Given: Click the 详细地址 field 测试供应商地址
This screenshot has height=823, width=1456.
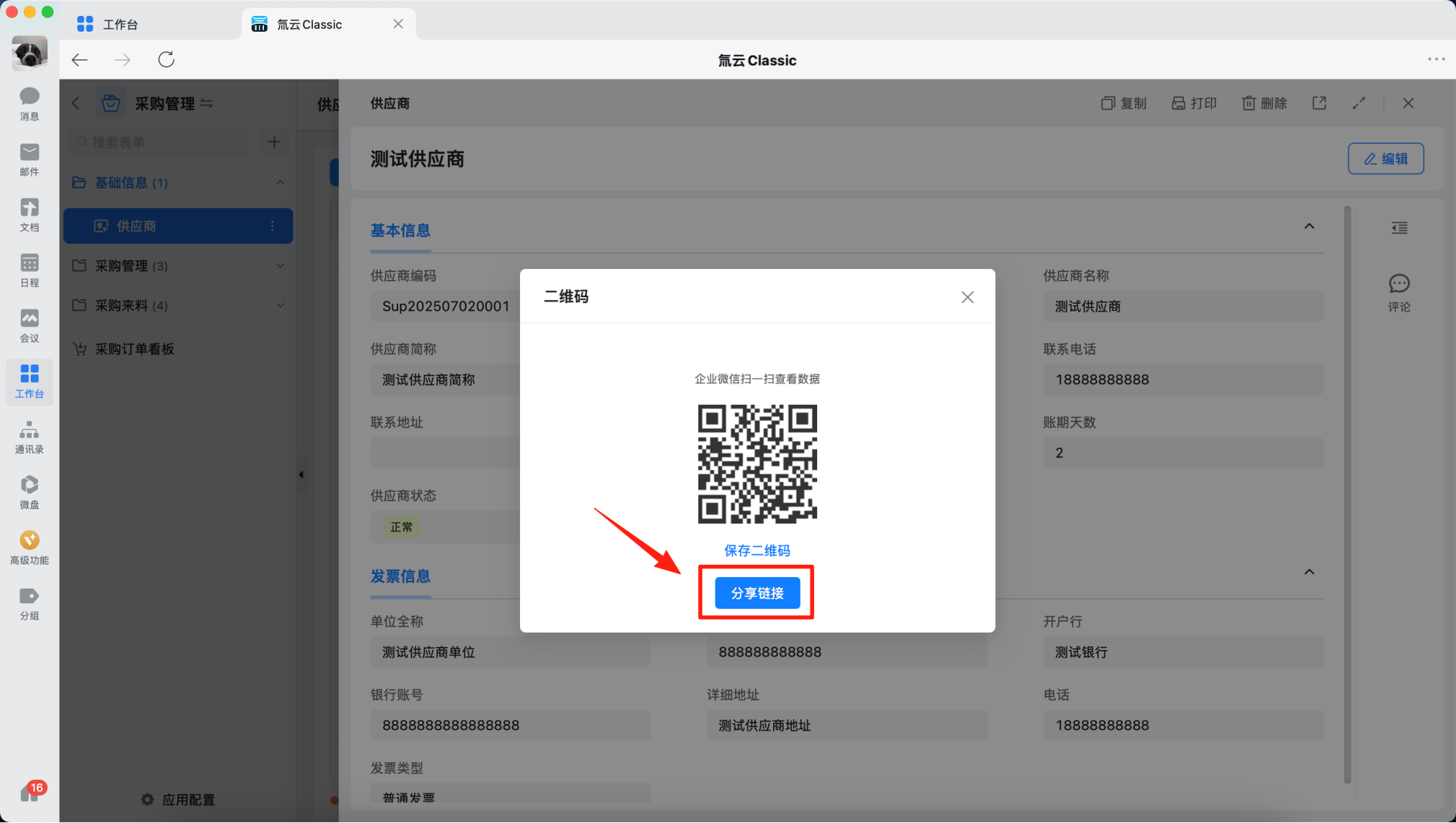Looking at the screenshot, I should coord(847,725).
